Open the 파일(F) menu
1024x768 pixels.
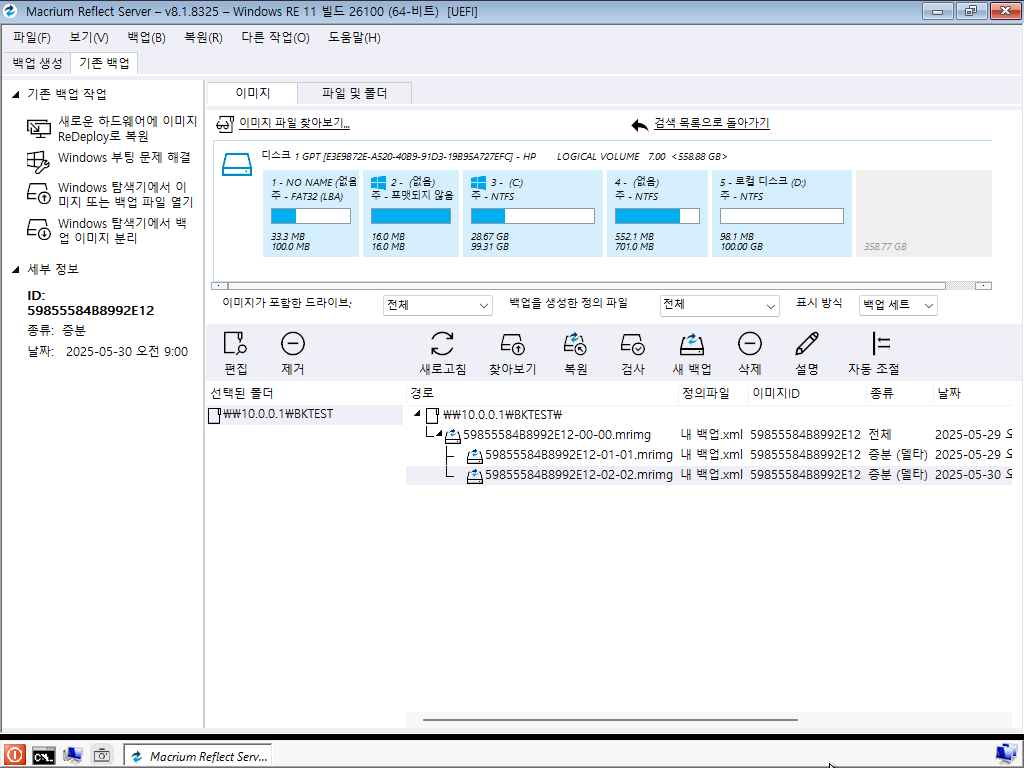point(31,38)
